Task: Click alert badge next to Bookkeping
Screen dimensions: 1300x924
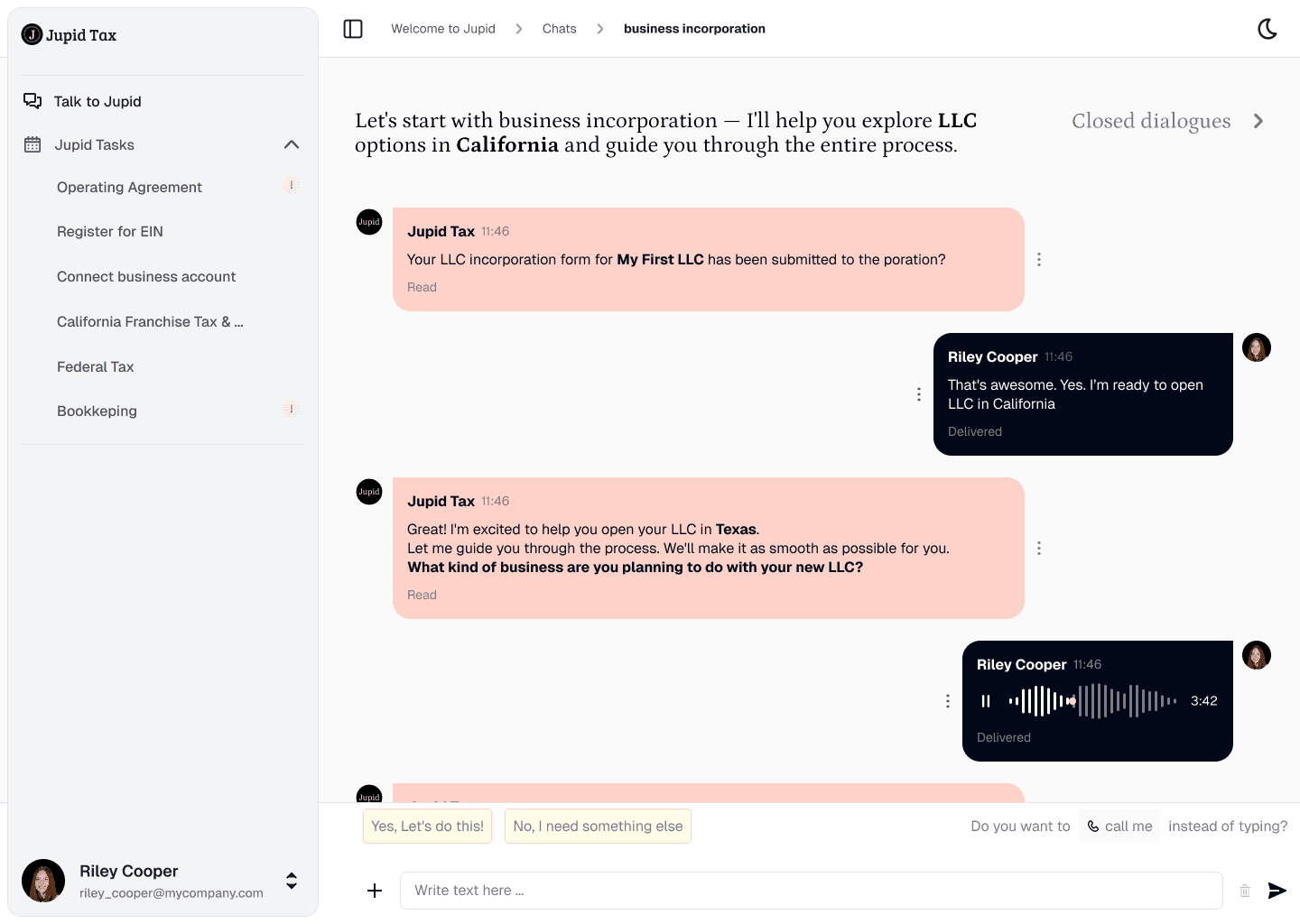Action: click(x=291, y=409)
